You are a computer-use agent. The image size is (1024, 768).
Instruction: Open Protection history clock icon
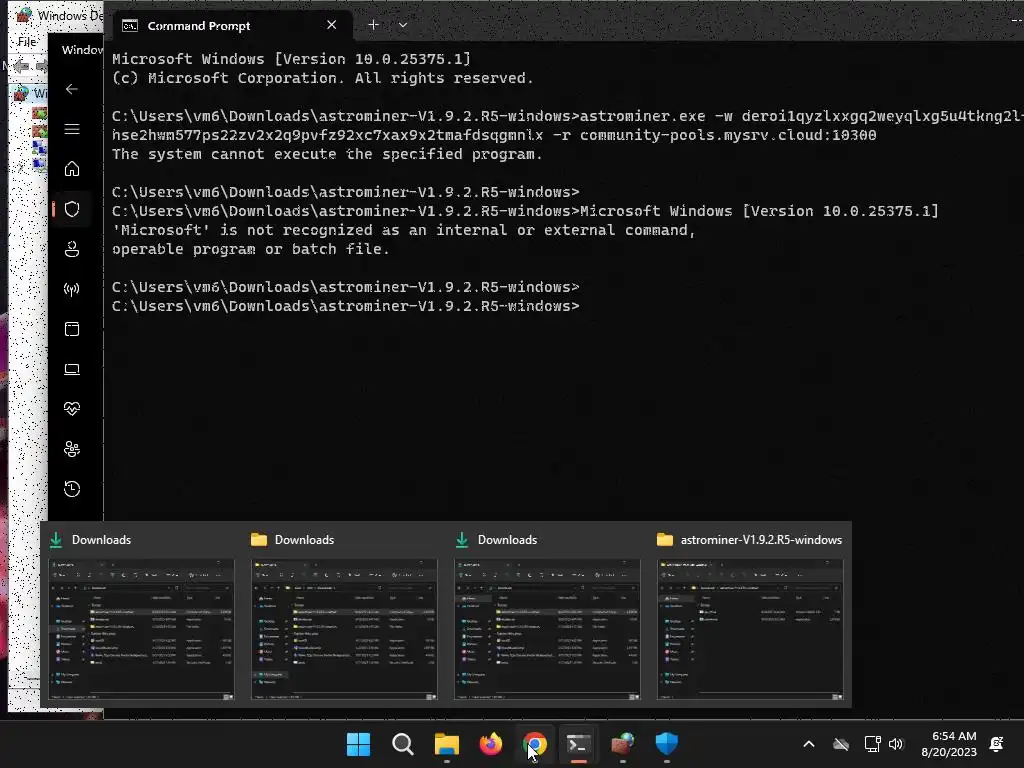pyautogui.click(x=72, y=488)
